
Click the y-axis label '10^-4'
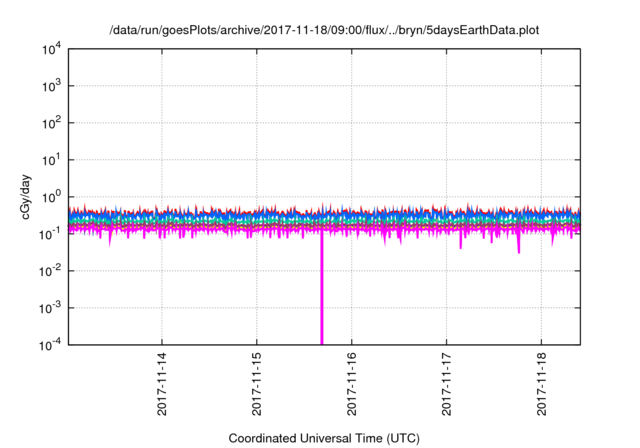tap(50, 345)
